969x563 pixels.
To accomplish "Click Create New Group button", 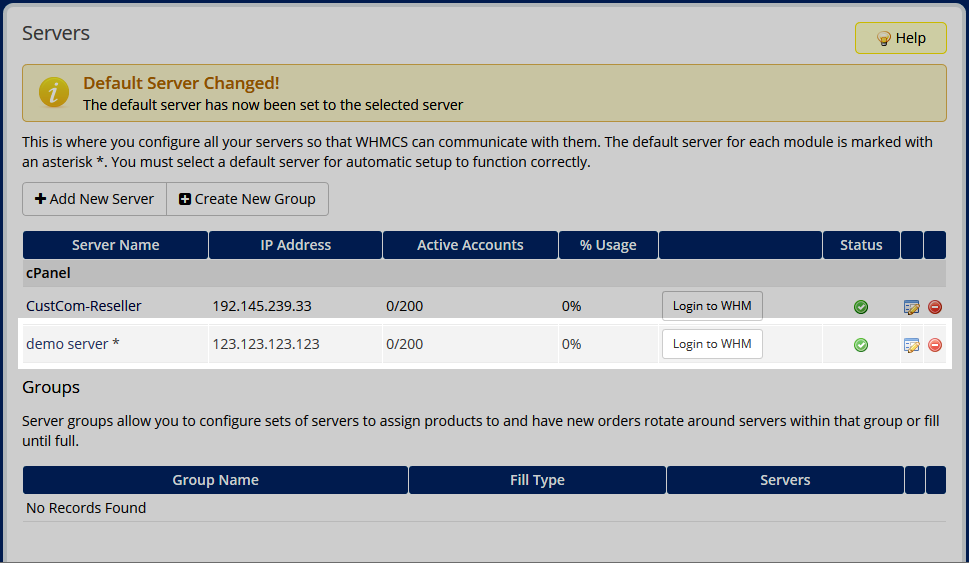I will (247, 199).
